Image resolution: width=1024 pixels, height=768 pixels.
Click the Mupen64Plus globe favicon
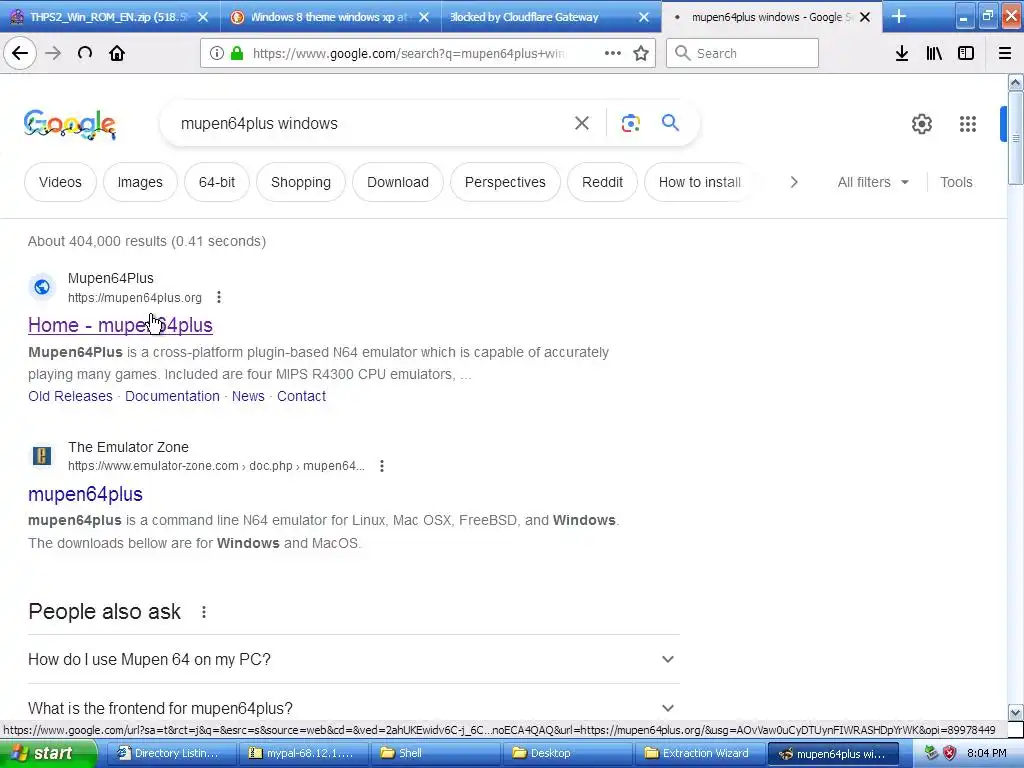pyautogui.click(x=42, y=287)
